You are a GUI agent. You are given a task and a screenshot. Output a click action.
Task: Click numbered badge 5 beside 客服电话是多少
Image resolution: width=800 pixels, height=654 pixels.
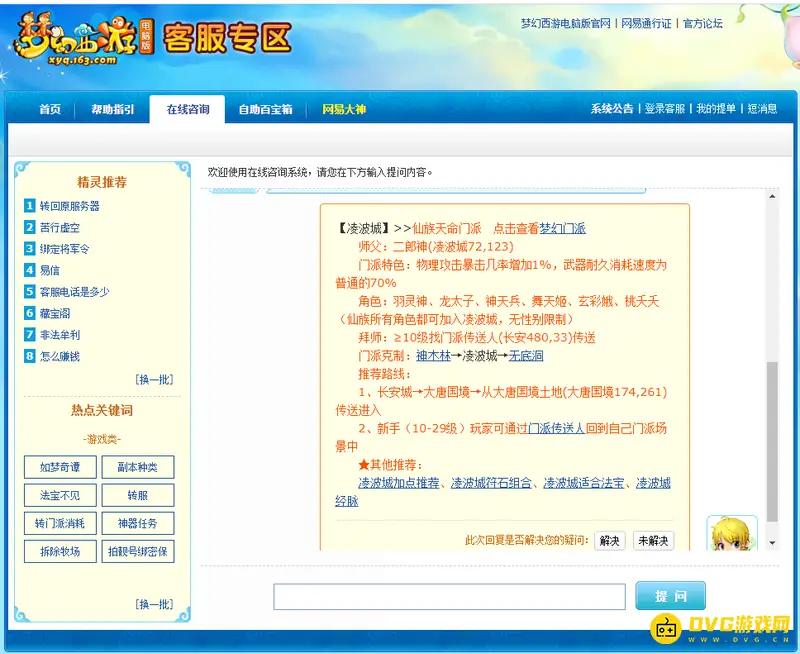(30, 292)
